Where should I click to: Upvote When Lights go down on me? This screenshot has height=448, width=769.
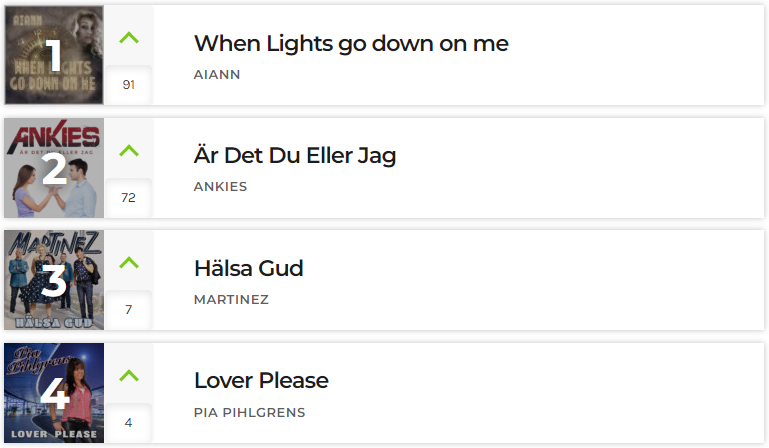(129, 38)
